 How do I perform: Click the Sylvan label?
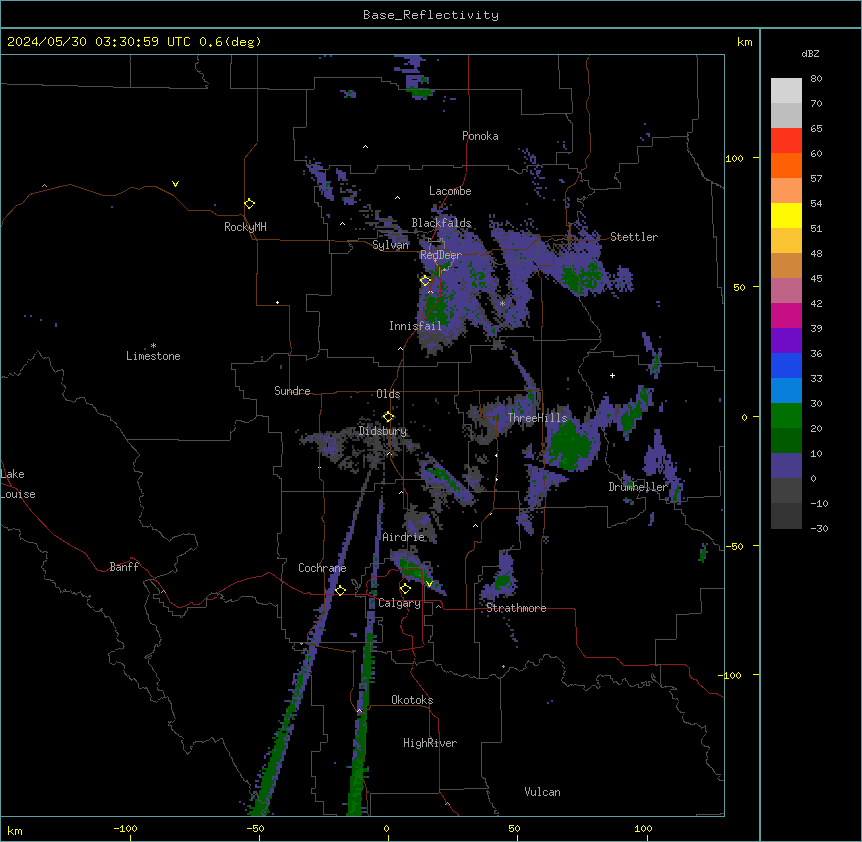point(390,245)
